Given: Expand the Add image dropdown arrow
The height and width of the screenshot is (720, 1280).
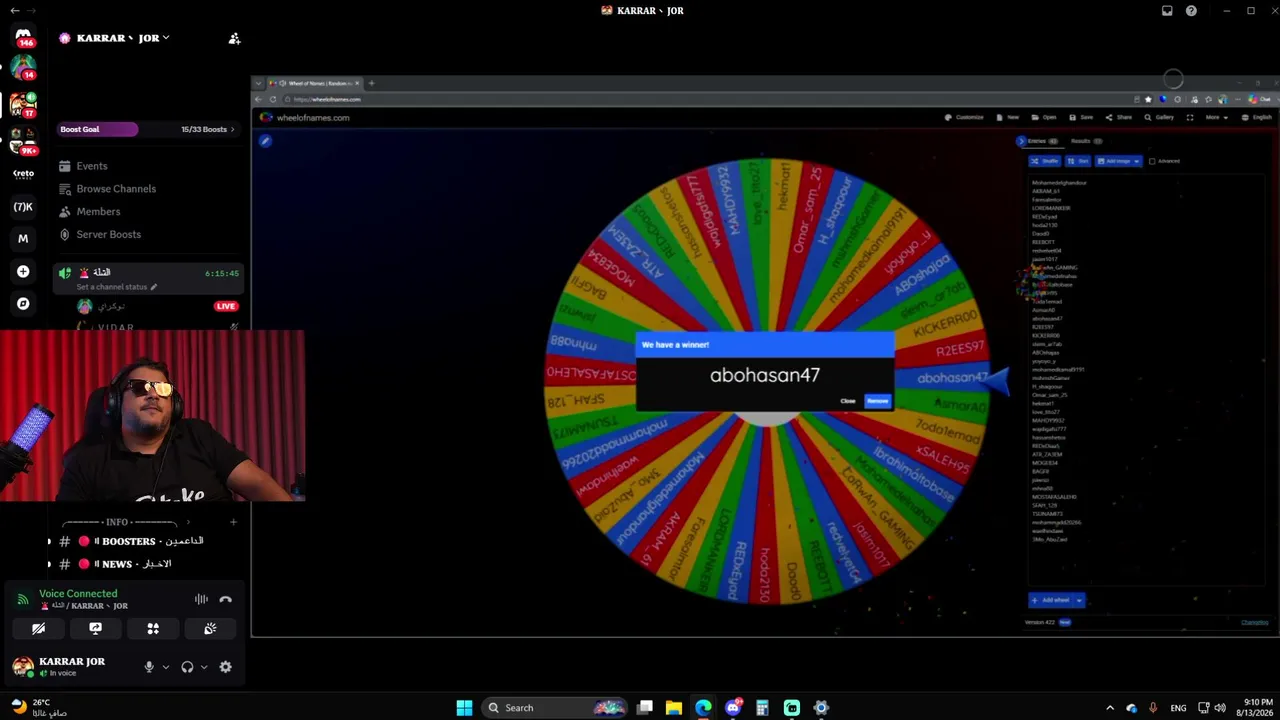Looking at the screenshot, I should click(x=1136, y=161).
